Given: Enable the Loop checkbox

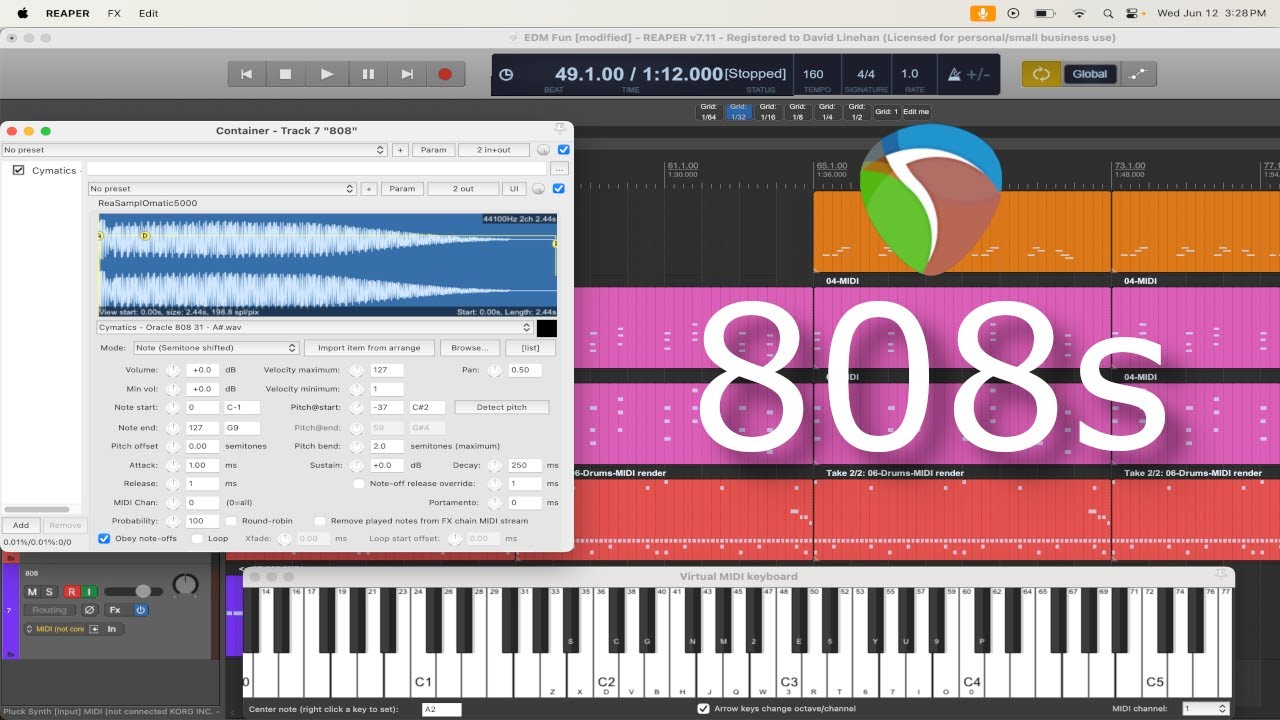Looking at the screenshot, I should coord(197,539).
